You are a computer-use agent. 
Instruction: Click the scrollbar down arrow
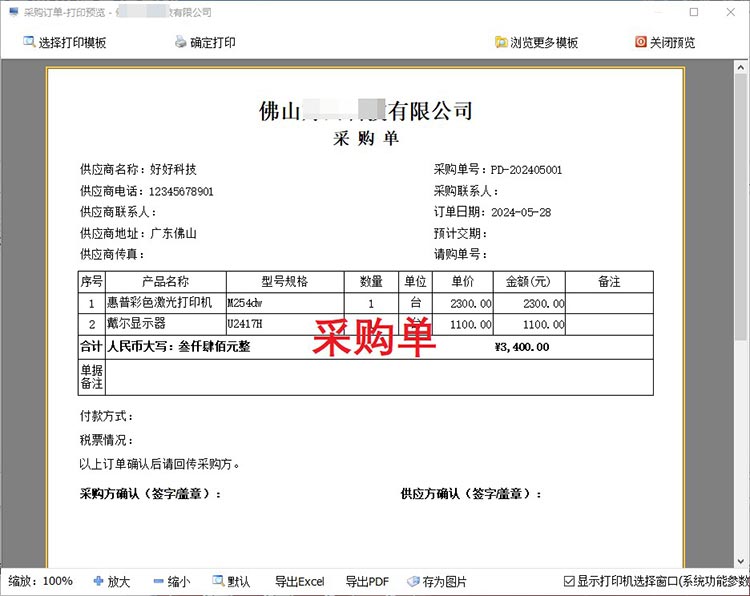(x=740, y=561)
